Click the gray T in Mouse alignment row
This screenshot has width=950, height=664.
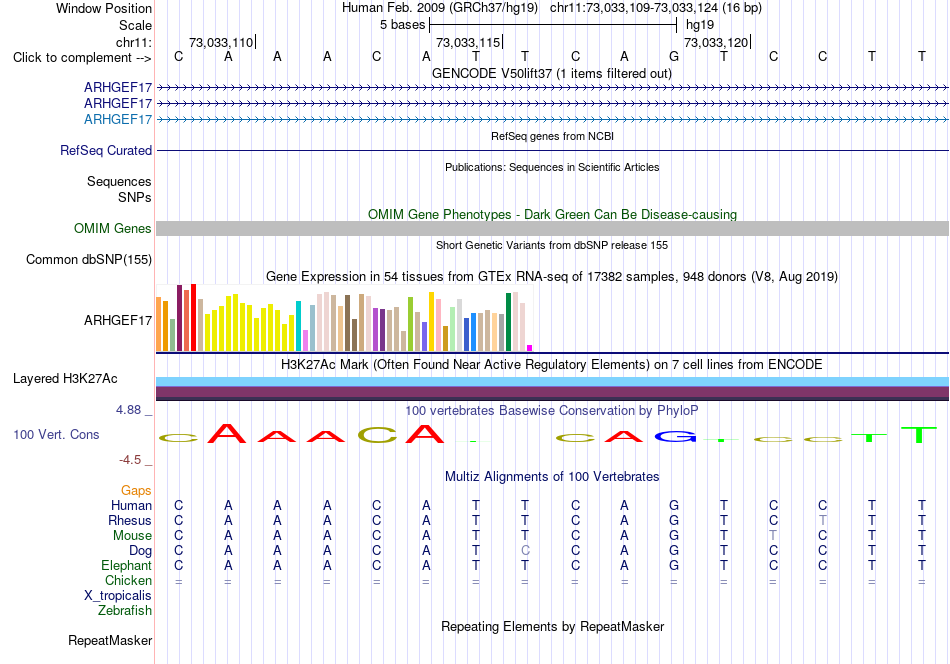[772, 536]
